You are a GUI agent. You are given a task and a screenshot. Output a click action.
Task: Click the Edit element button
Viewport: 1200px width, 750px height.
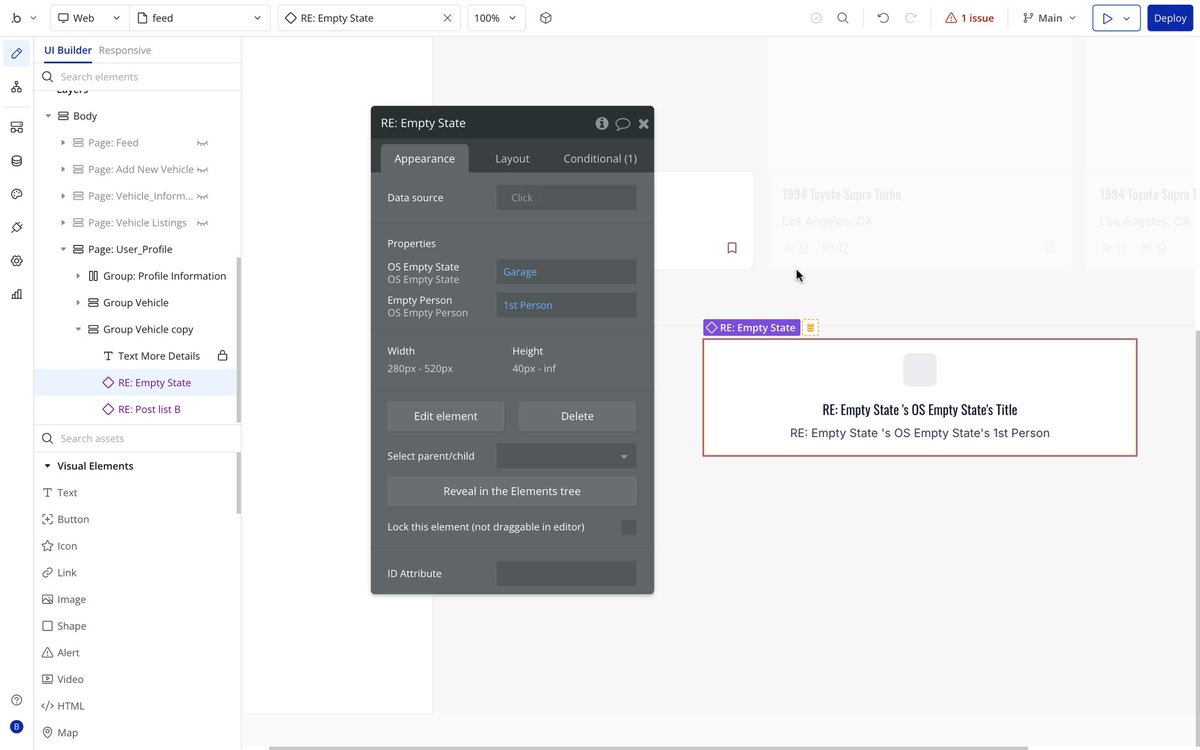(446, 416)
